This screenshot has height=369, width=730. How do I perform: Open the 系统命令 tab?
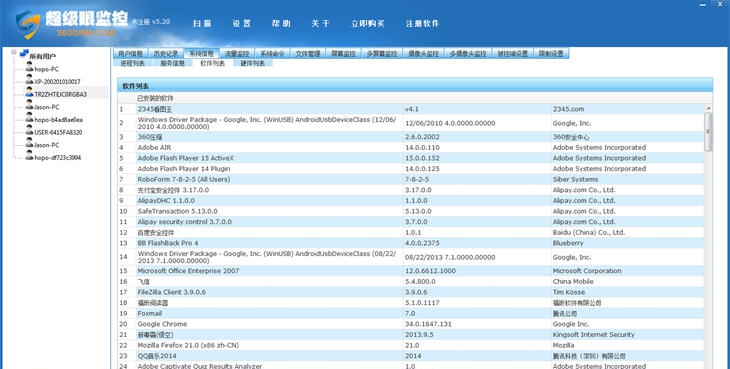tap(272, 54)
